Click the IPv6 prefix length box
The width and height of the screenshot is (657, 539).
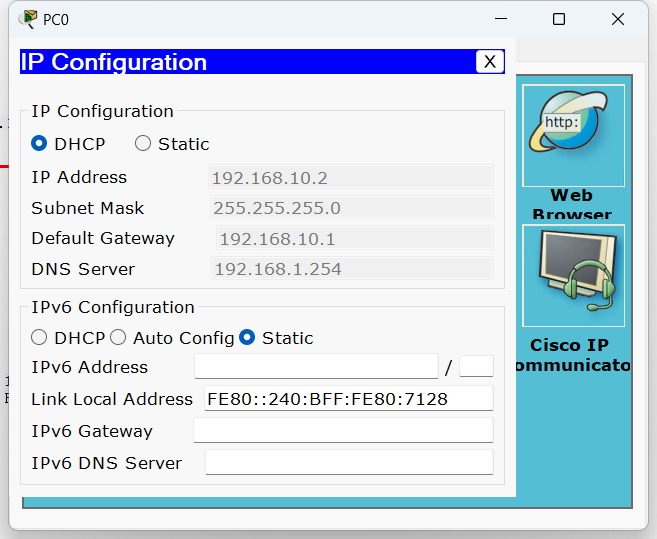476,367
